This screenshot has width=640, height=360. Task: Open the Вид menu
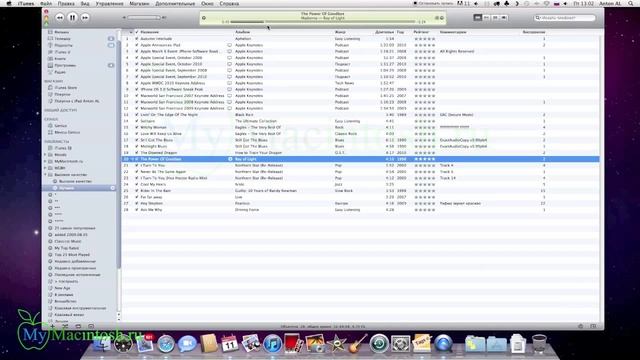coord(85,3)
